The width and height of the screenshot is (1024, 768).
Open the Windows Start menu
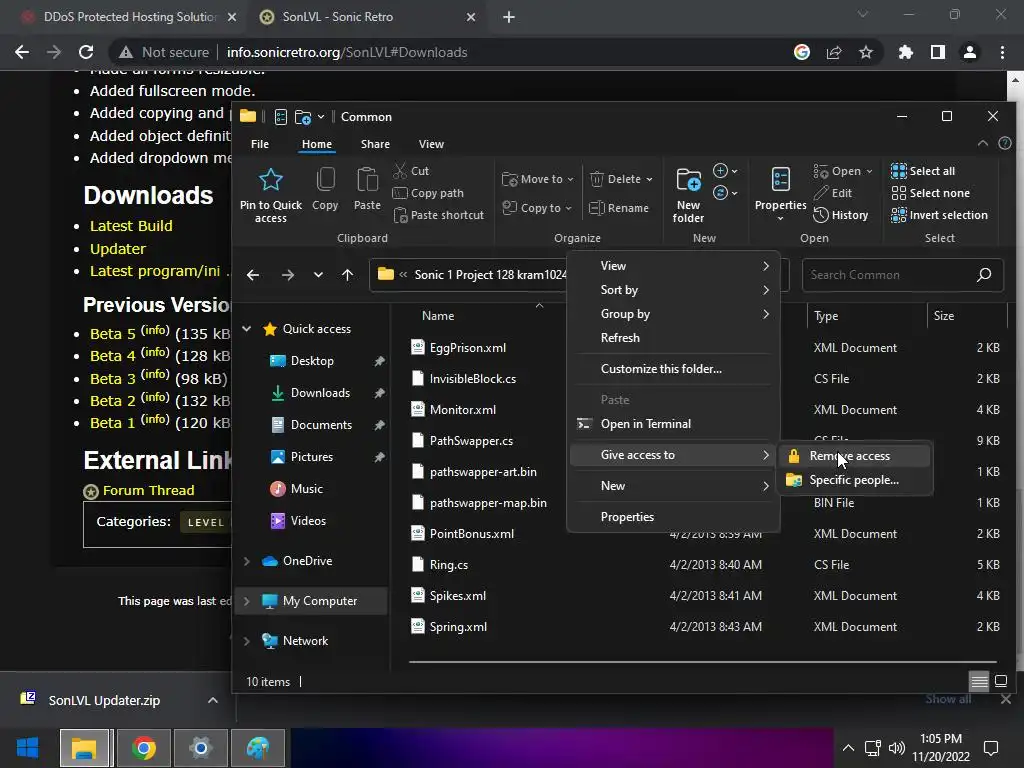[27, 748]
